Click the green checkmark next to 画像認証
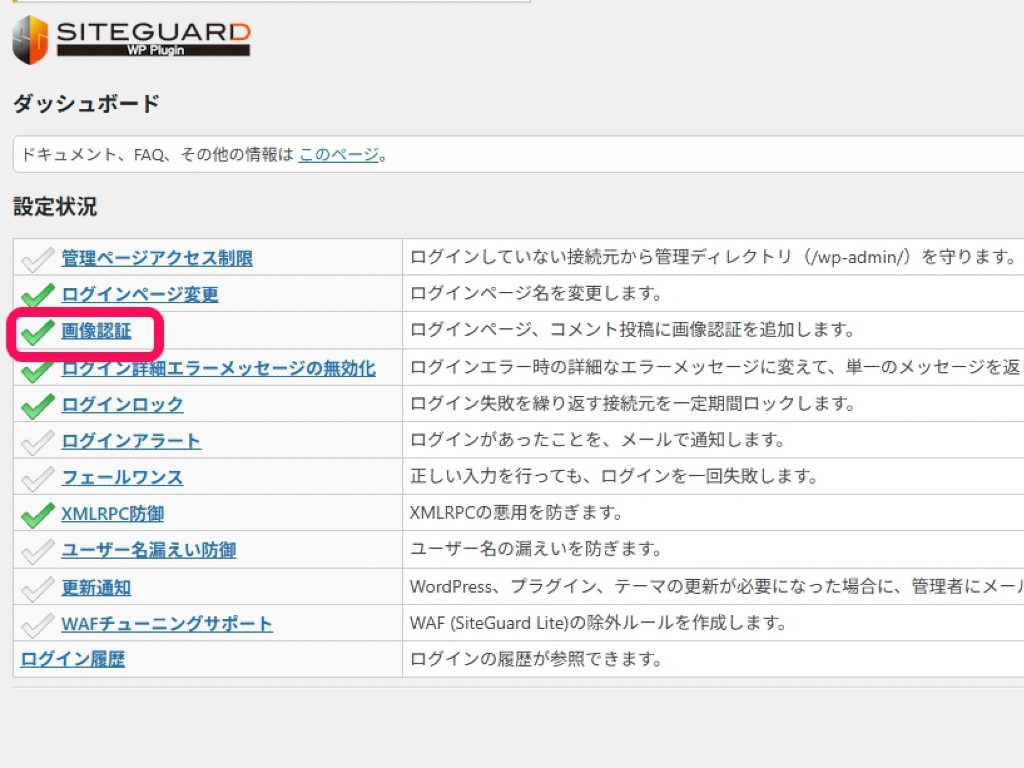 [36, 330]
